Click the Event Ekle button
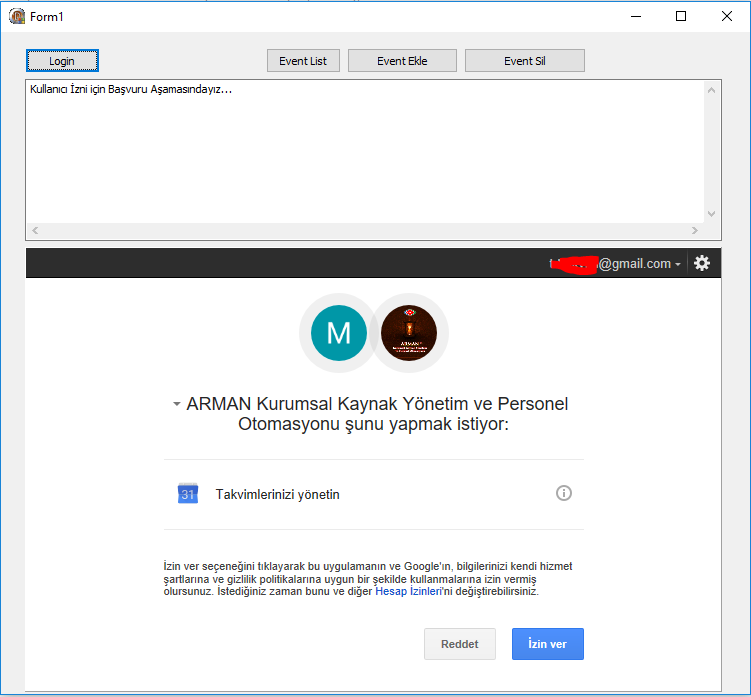The height and width of the screenshot is (697, 751). (402, 61)
